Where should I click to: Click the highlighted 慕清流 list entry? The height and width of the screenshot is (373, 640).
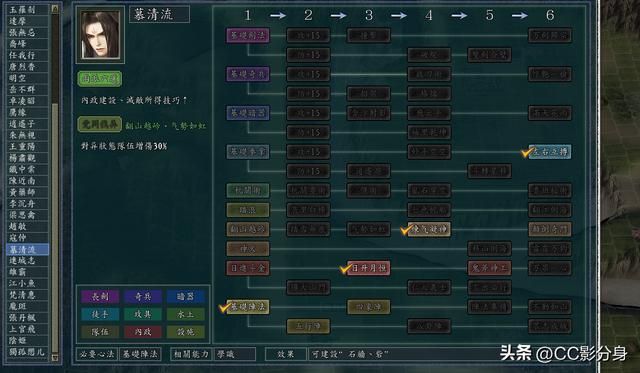(x=27, y=249)
